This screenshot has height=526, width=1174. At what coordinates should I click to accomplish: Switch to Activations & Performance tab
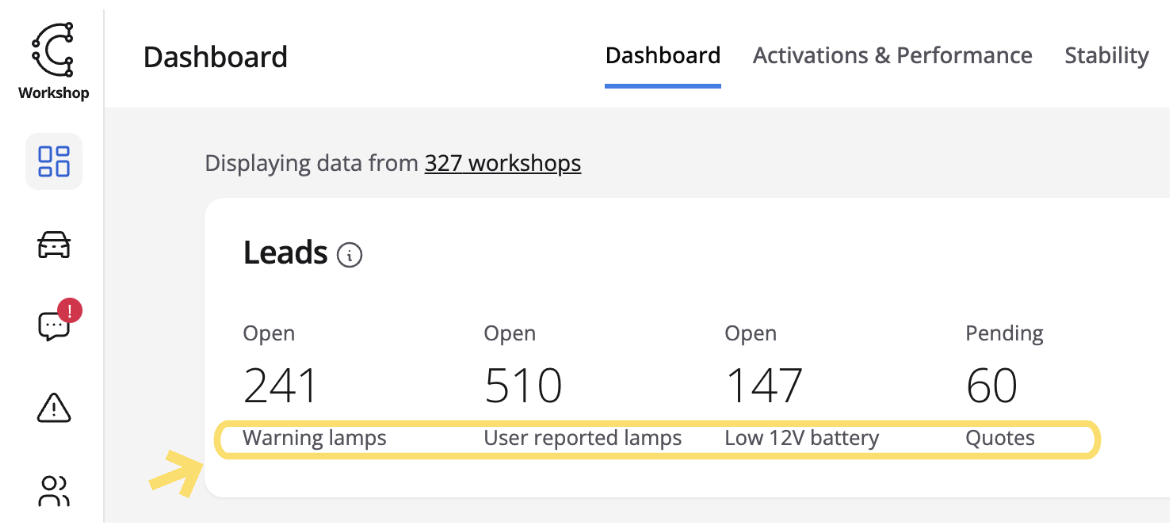[892, 56]
